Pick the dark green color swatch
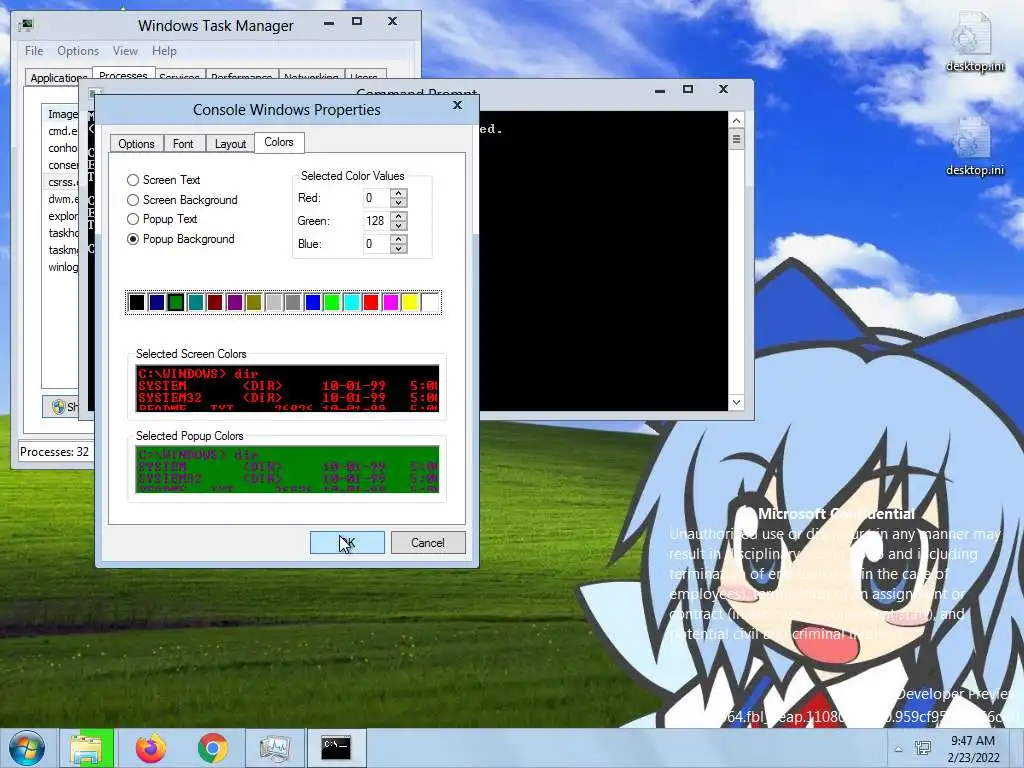Image resolution: width=1024 pixels, height=768 pixels. pos(176,302)
